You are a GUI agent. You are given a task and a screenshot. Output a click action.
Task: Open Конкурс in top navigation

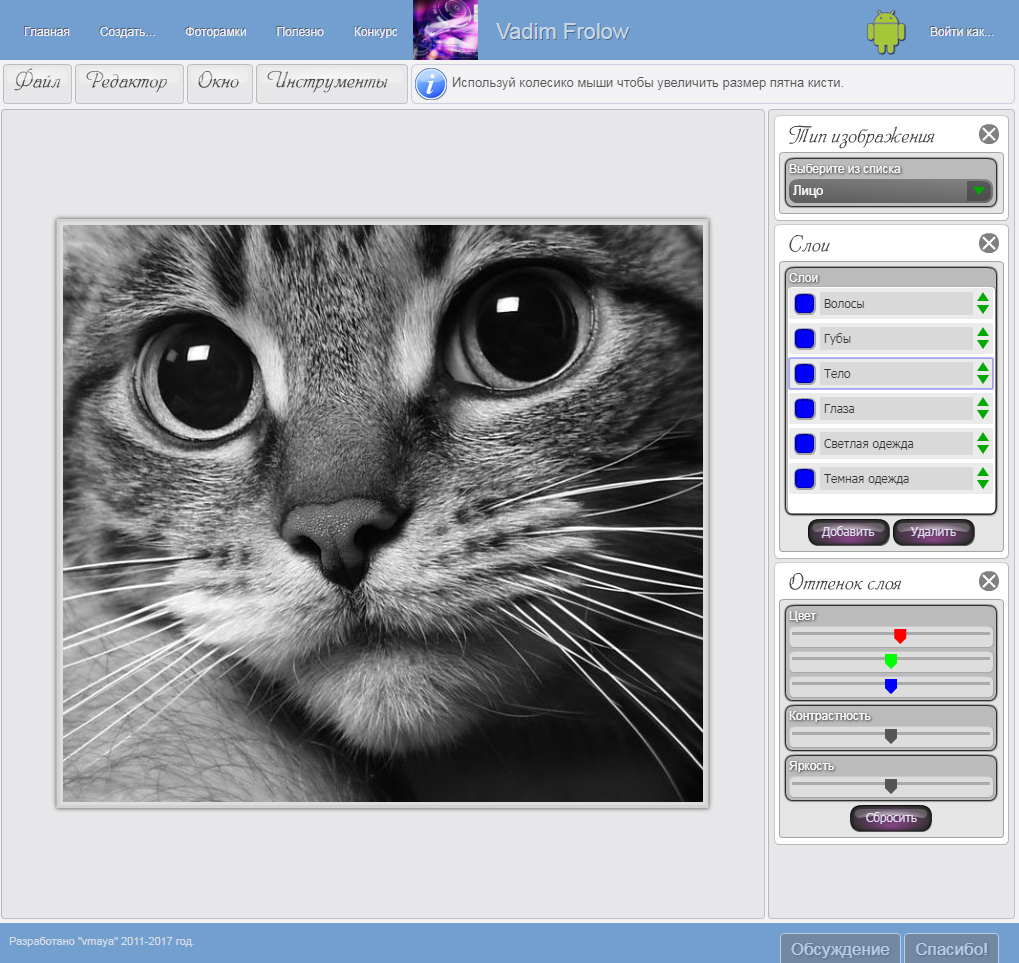375,32
